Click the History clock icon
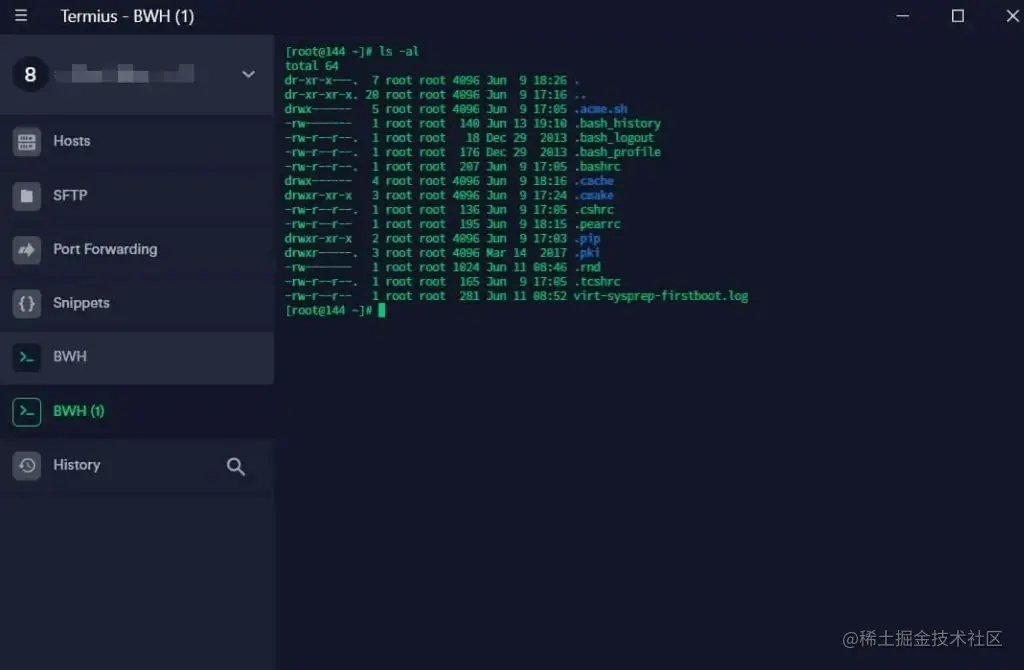Image resolution: width=1024 pixels, height=670 pixels. pos(27,466)
